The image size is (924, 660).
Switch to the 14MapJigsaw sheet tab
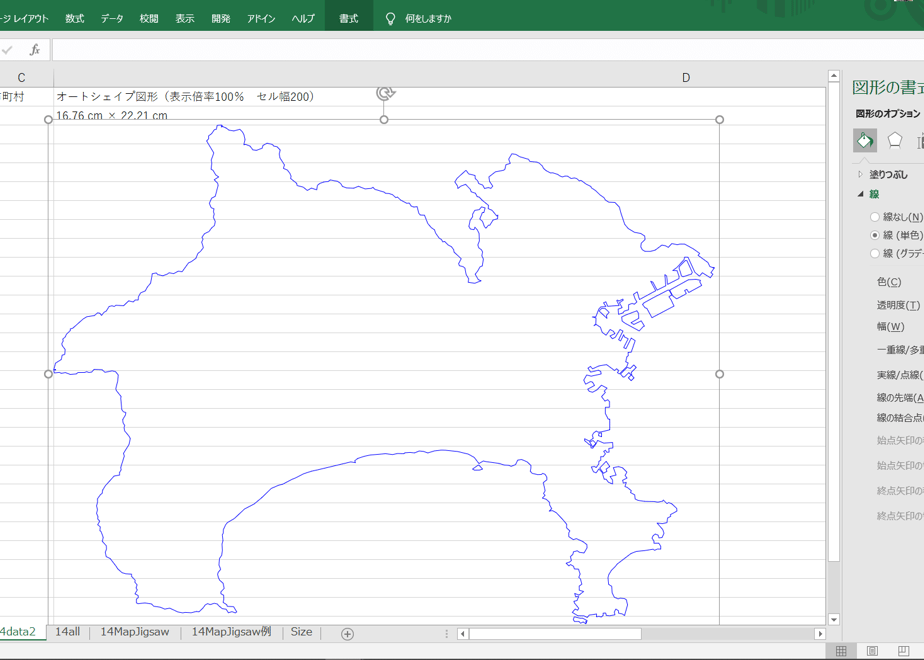tap(134, 632)
